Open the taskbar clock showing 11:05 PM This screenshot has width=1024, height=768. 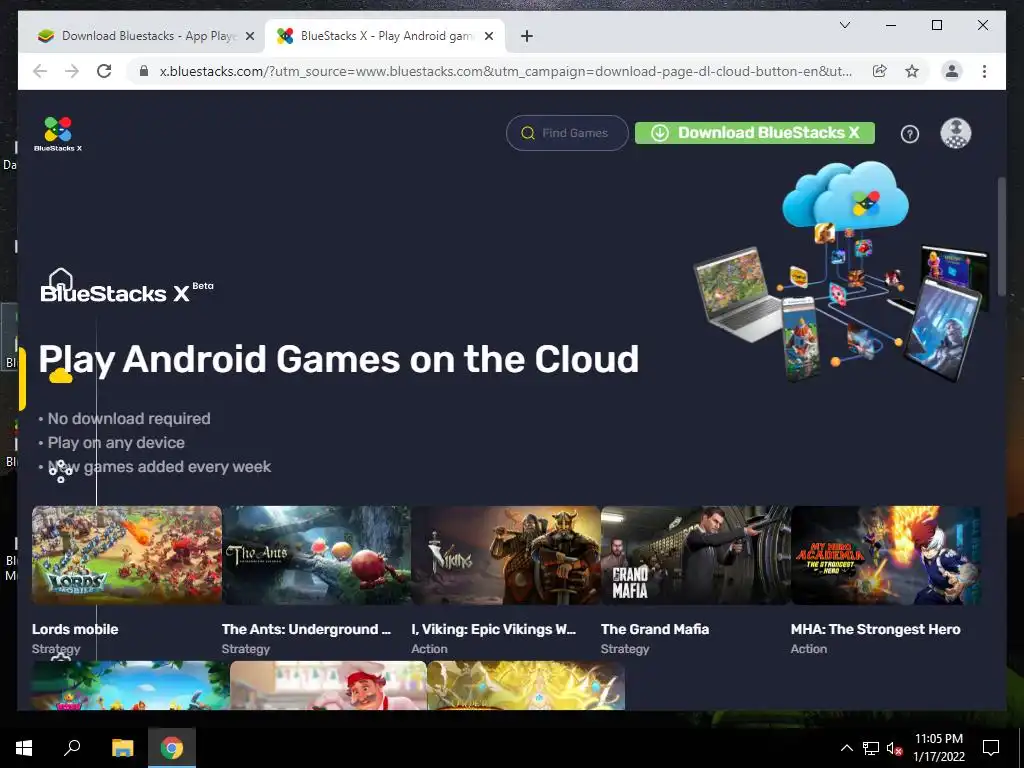[938, 748]
